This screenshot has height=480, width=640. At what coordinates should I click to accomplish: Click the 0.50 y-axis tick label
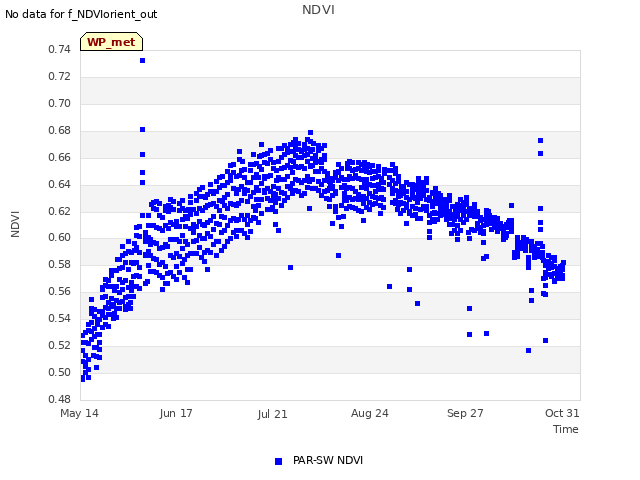tap(59, 372)
